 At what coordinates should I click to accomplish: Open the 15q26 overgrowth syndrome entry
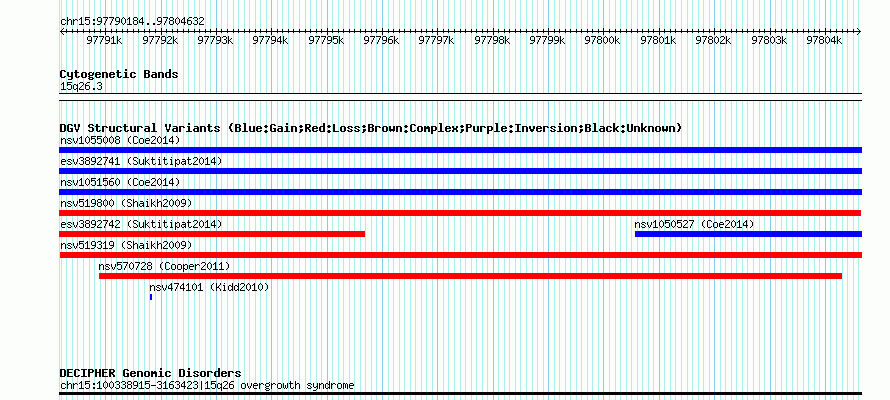point(207,386)
